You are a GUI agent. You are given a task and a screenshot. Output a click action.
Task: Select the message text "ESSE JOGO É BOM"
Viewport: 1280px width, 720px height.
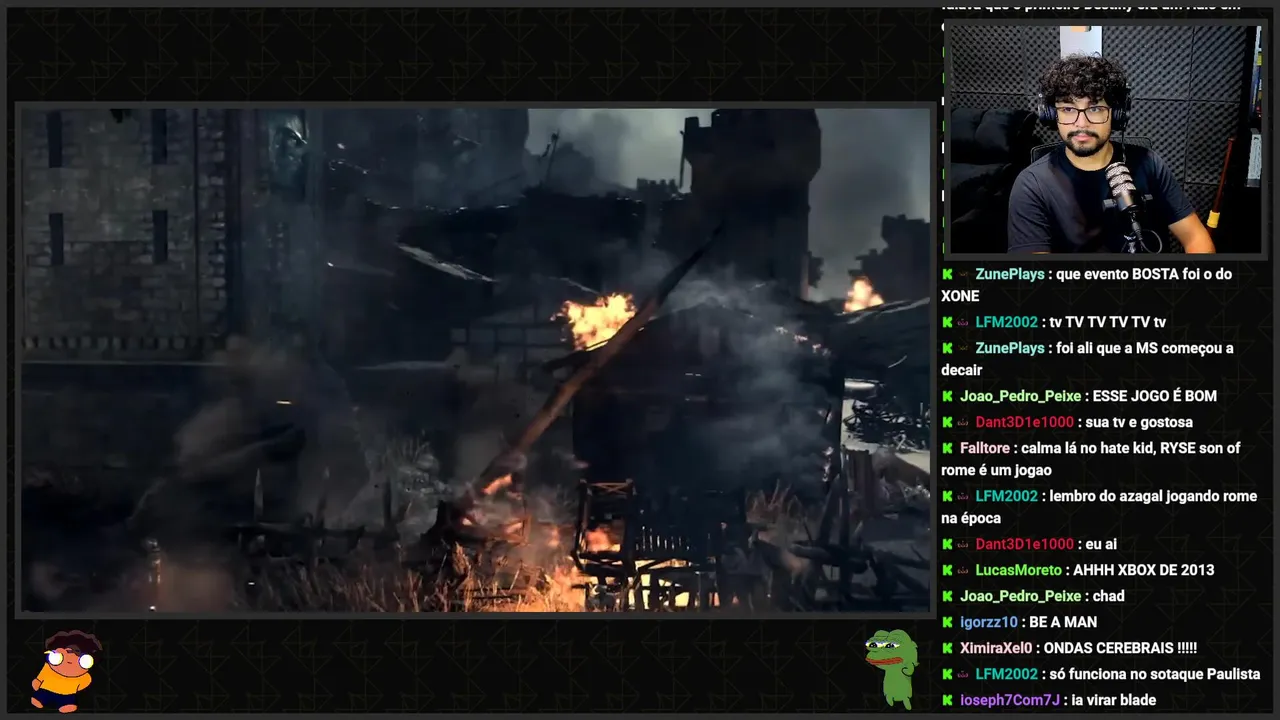(x=1155, y=396)
